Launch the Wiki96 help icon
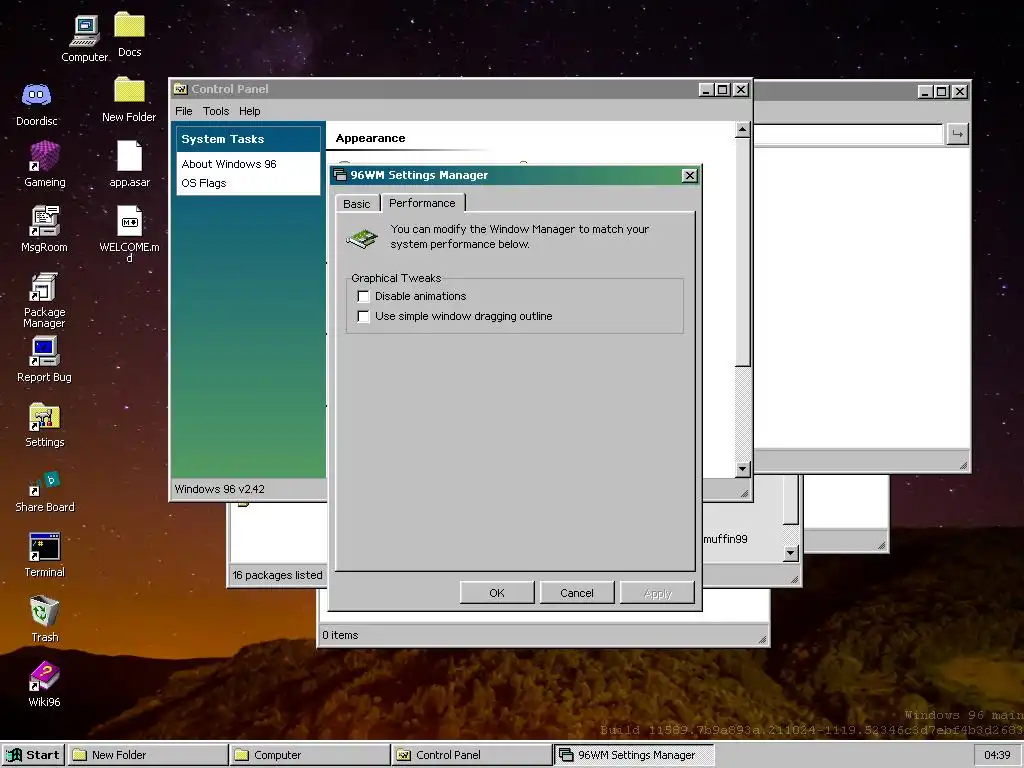 point(44,684)
